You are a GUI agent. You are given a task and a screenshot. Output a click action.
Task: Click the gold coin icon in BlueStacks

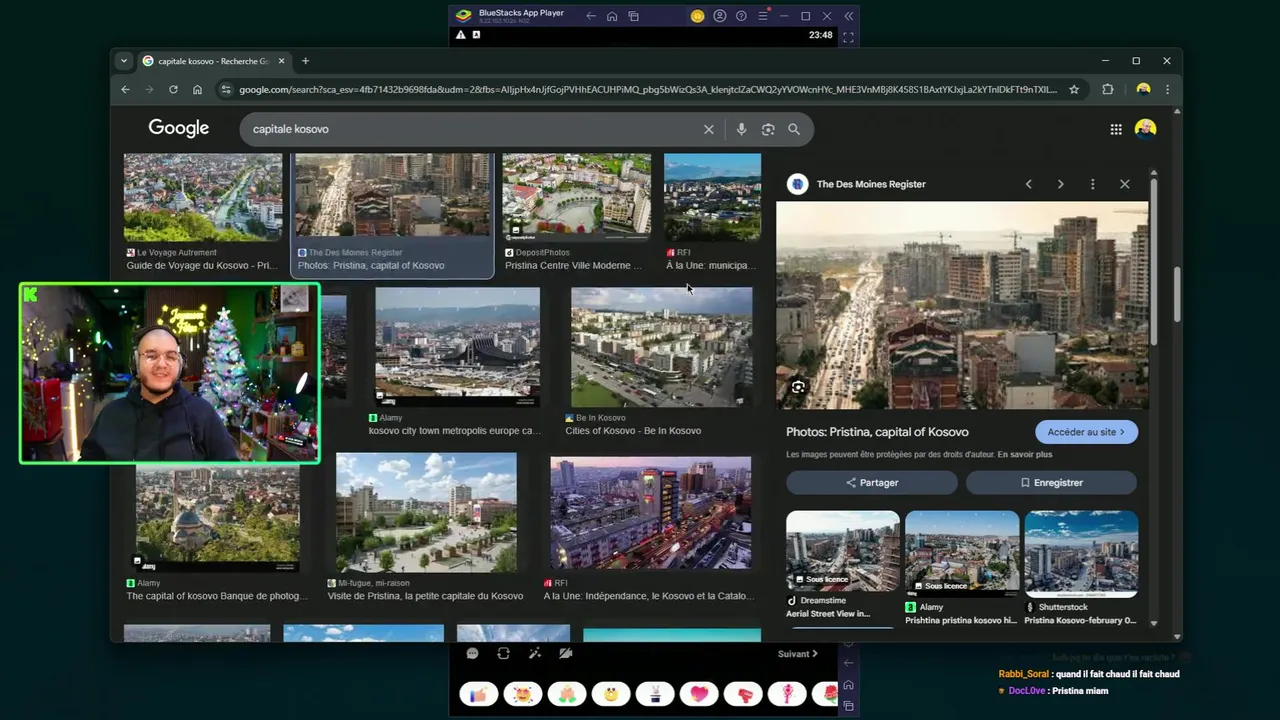(697, 16)
